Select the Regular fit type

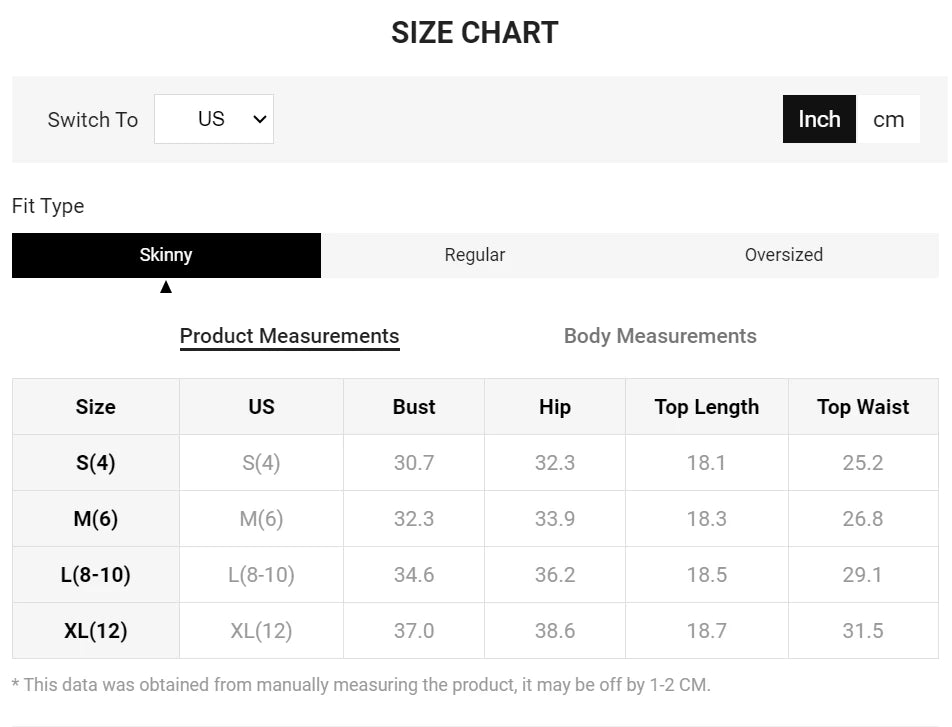(475, 255)
